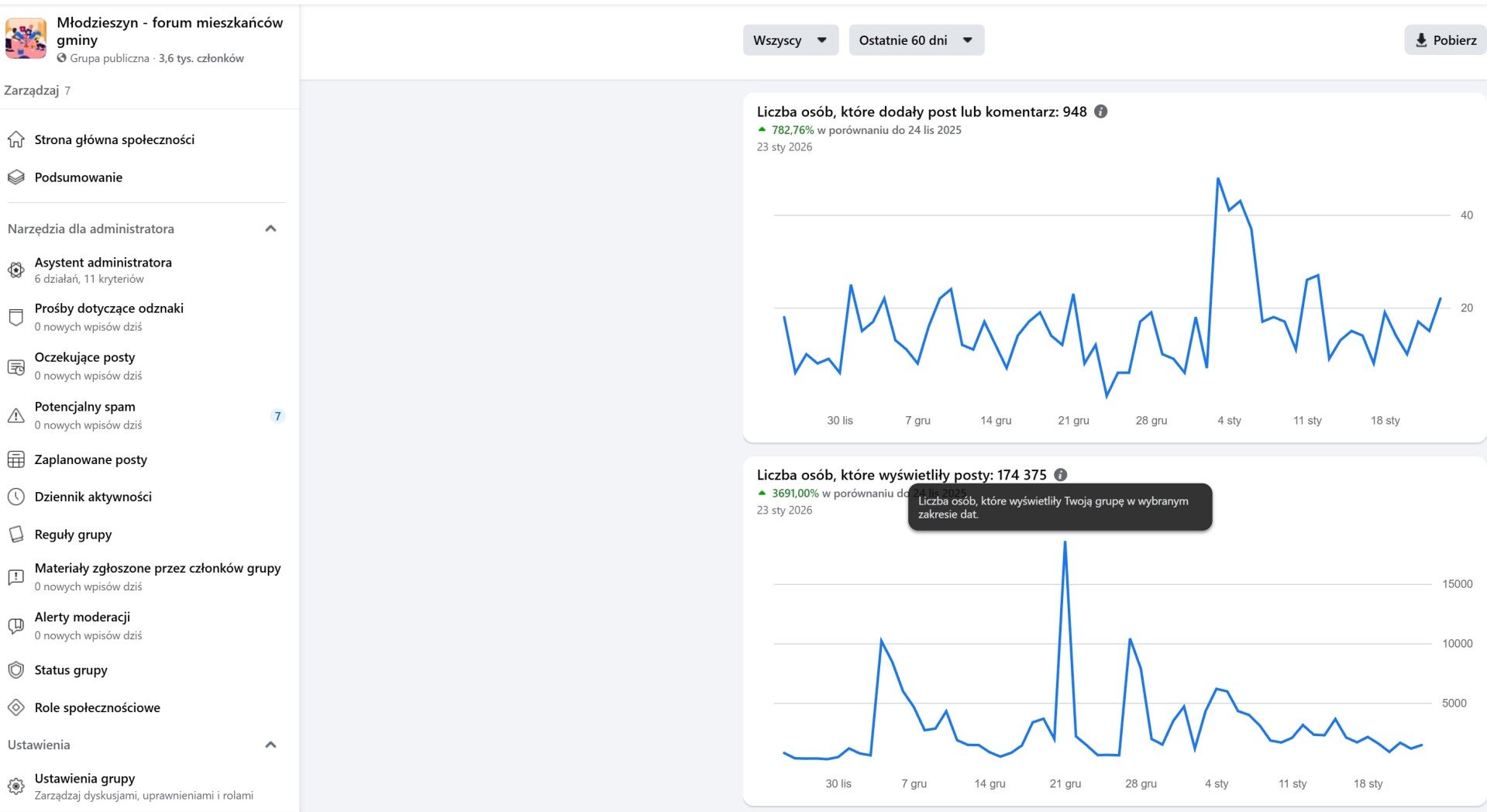Click the Prośby dotyczące odznaki badge icon
The height and width of the screenshot is (812, 1487).
pos(16,317)
